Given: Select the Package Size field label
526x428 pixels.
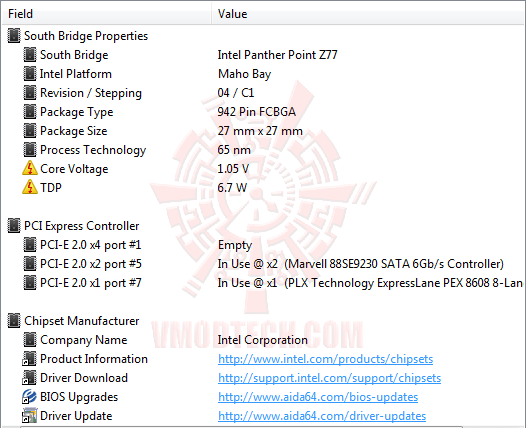Looking at the screenshot, I should tap(74, 131).
